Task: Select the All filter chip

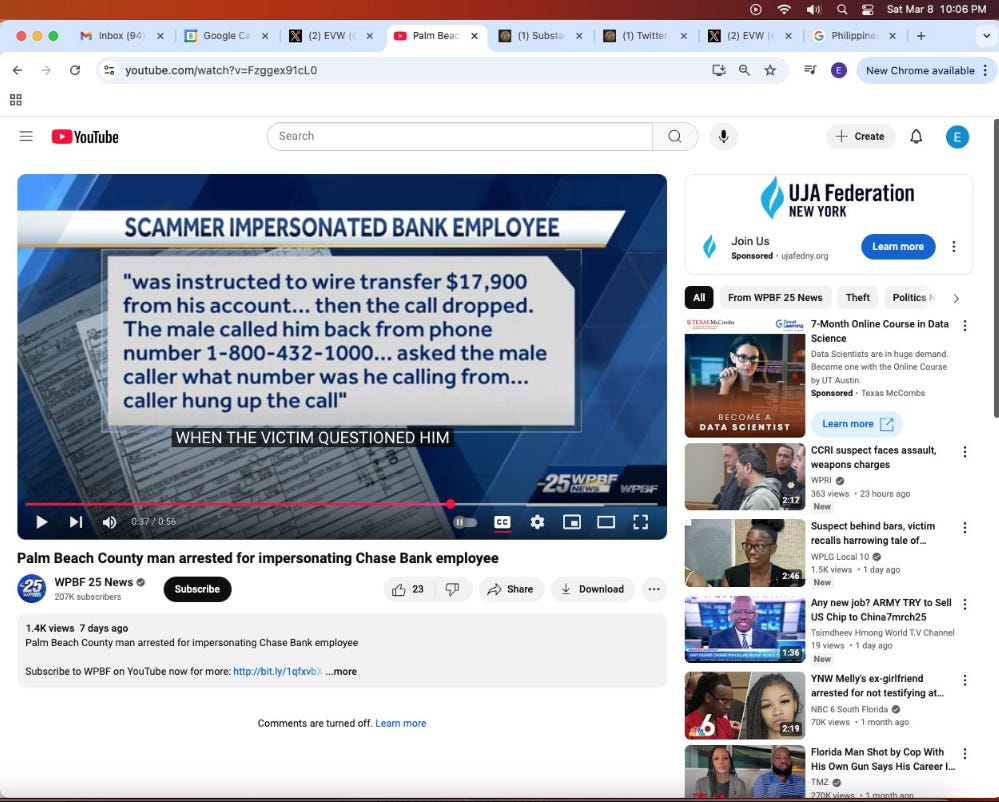Action: point(699,297)
